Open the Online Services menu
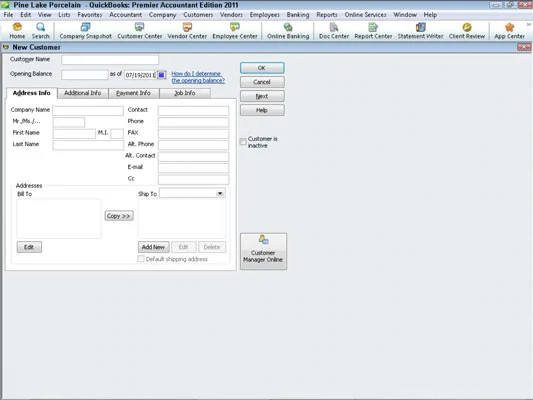Viewport: 533px width, 400px height. point(365,15)
